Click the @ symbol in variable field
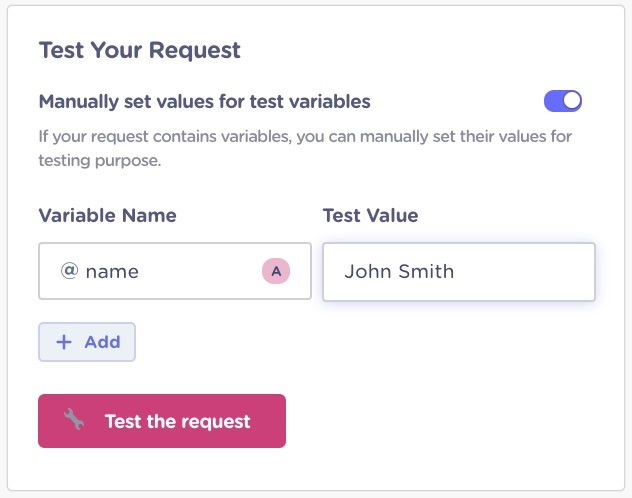 tap(69, 270)
